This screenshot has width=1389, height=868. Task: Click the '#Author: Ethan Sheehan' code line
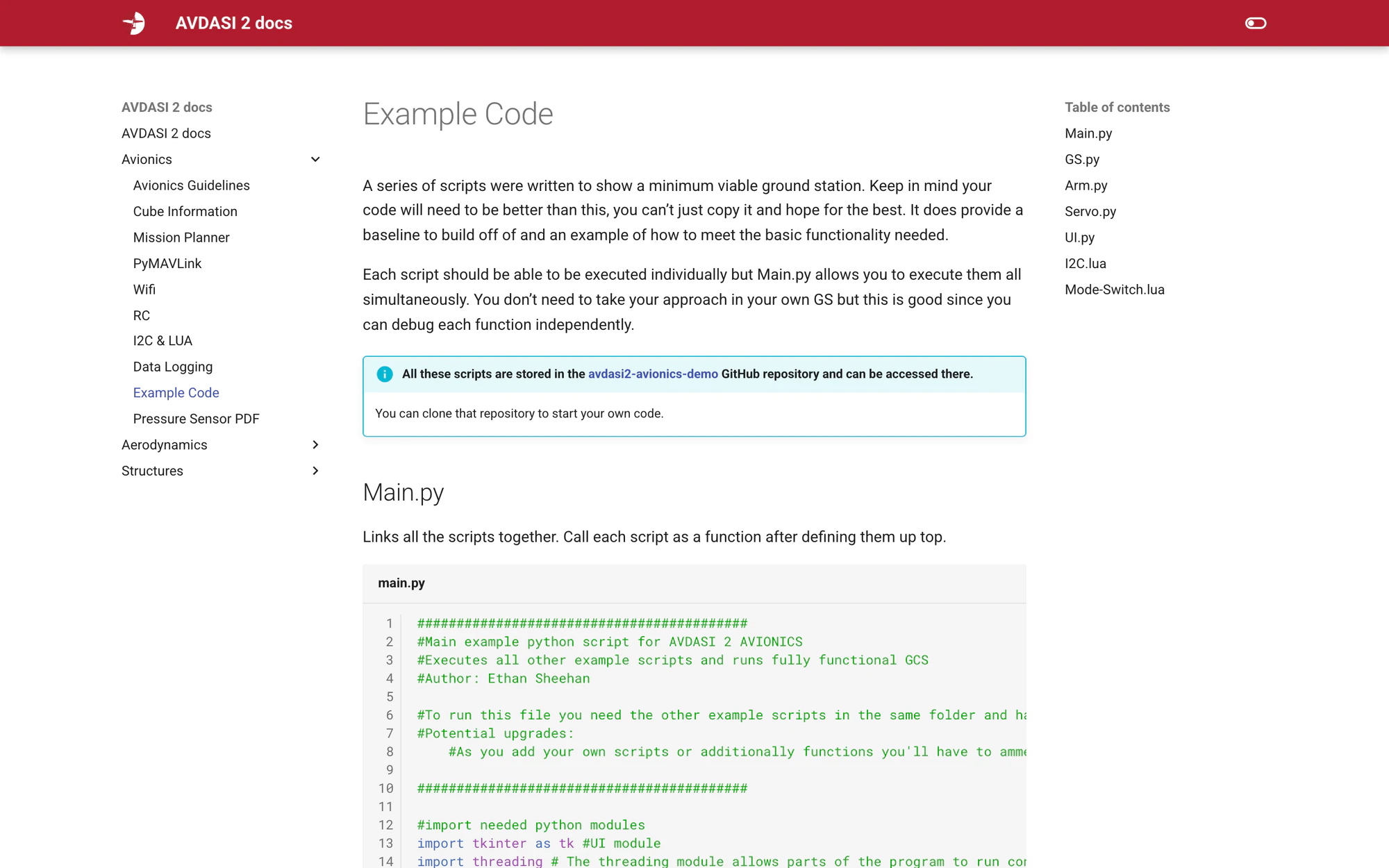[504, 678]
